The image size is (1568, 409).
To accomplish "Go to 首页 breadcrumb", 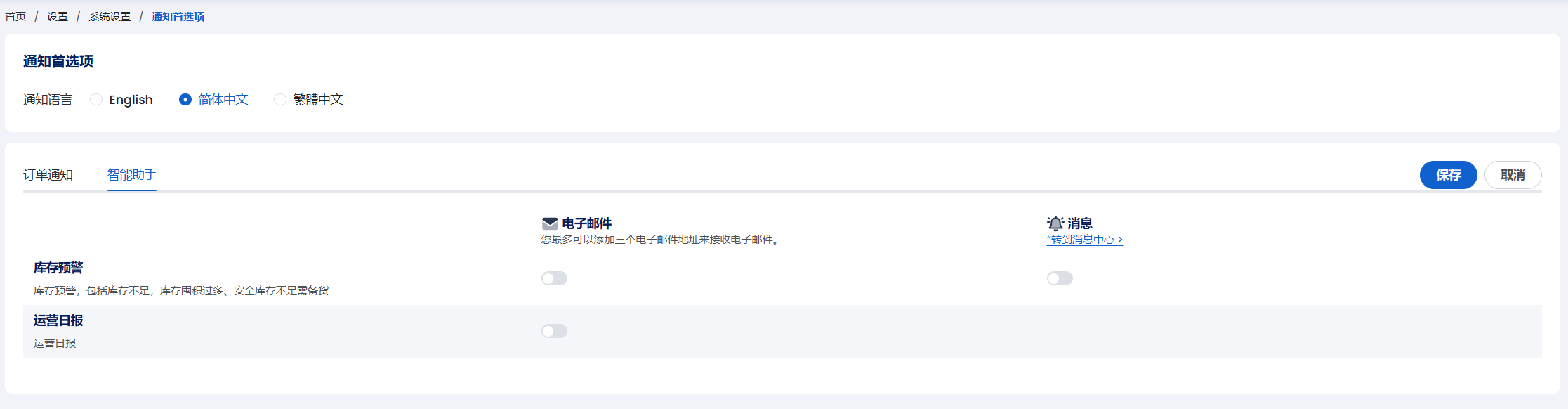I will 15,17.
